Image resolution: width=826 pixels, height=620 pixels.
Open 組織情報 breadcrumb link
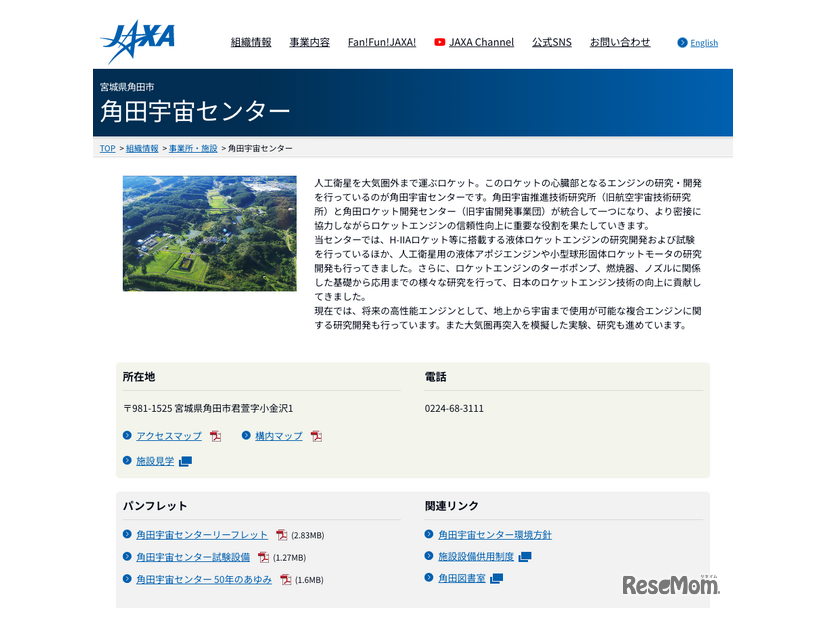tap(142, 149)
